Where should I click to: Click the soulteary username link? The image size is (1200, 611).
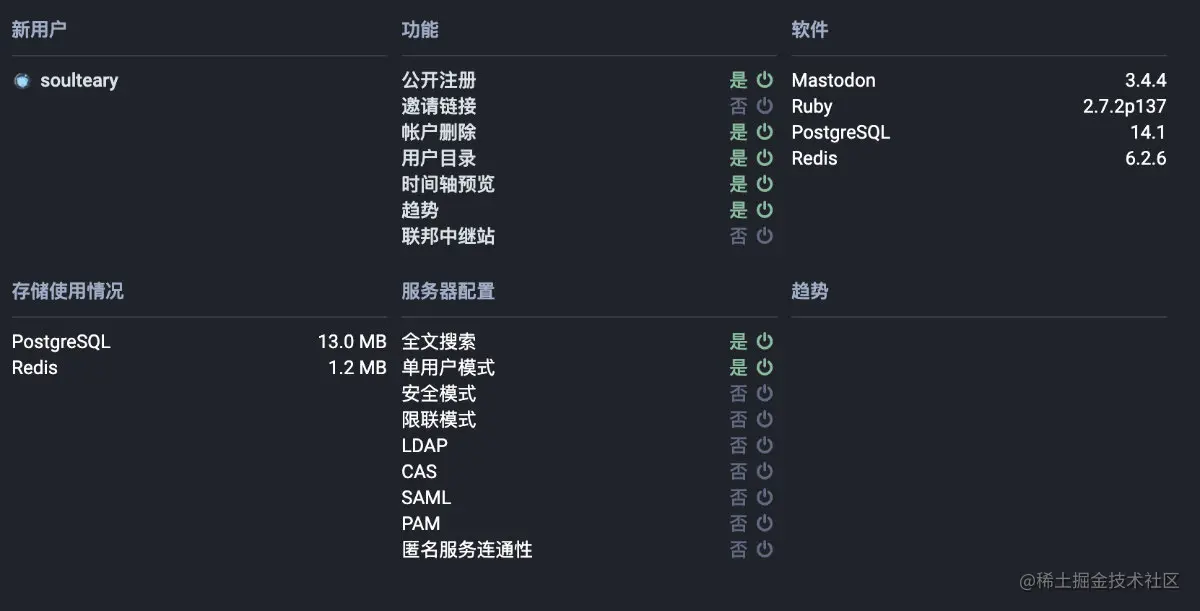[78, 80]
